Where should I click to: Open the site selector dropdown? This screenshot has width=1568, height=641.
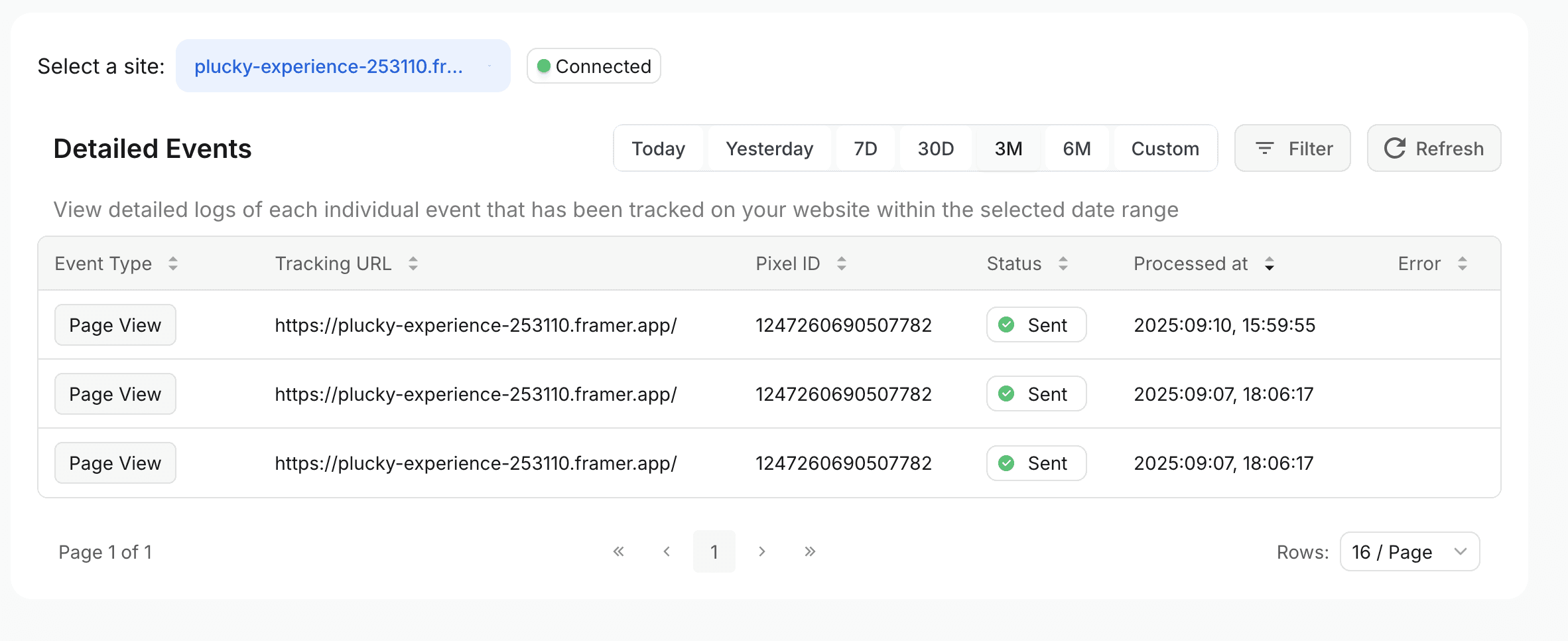coord(342,66)
